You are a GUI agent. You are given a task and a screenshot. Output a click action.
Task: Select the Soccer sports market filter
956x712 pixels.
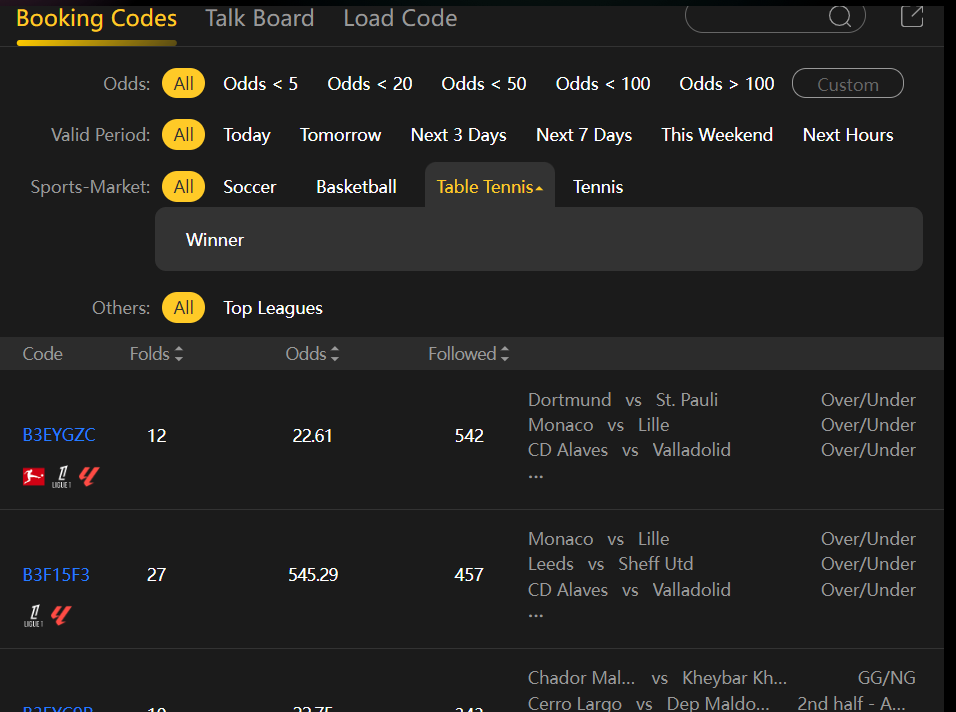[x=249, y=186]
